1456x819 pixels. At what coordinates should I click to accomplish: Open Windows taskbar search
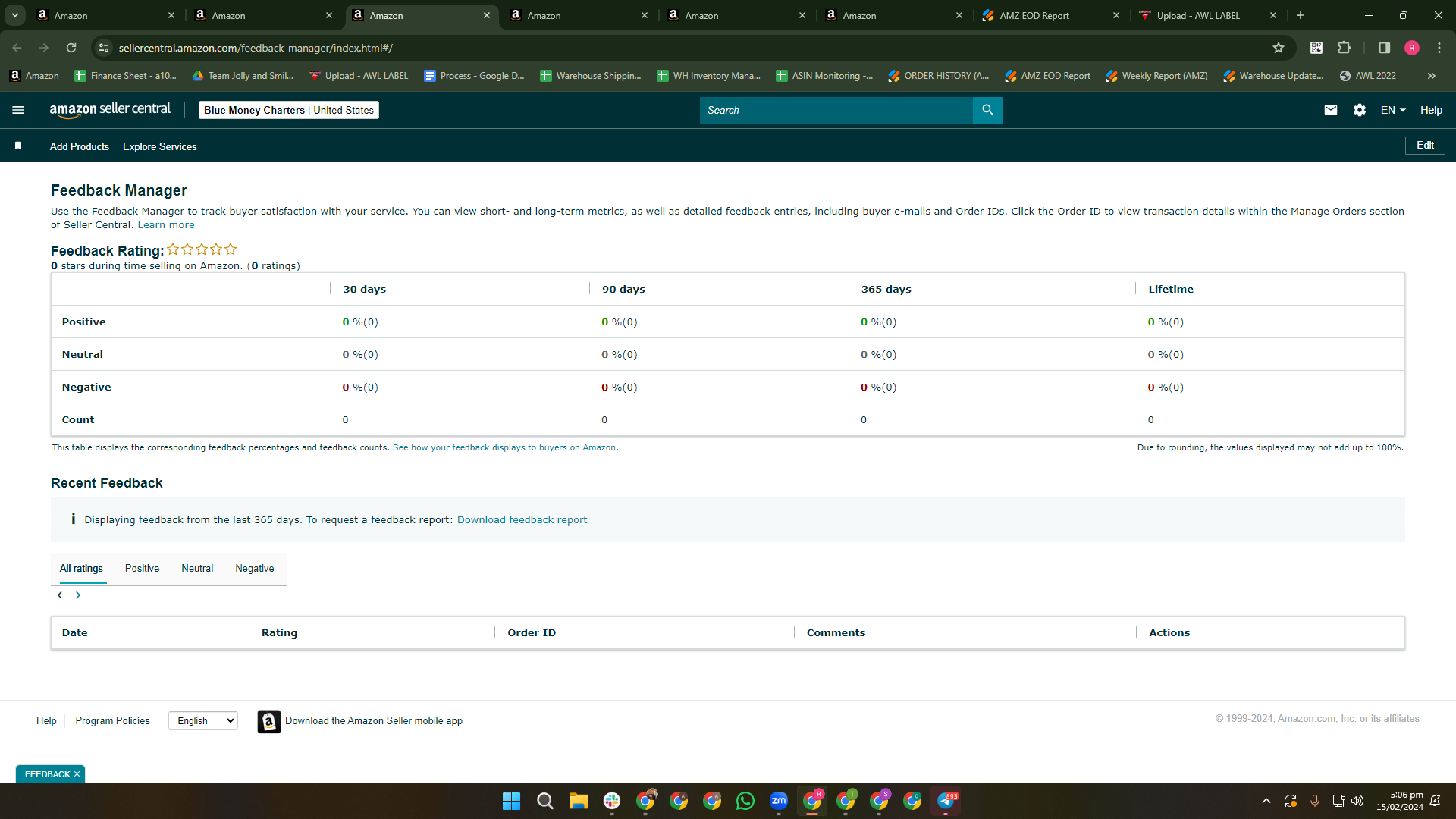point(545,801)
